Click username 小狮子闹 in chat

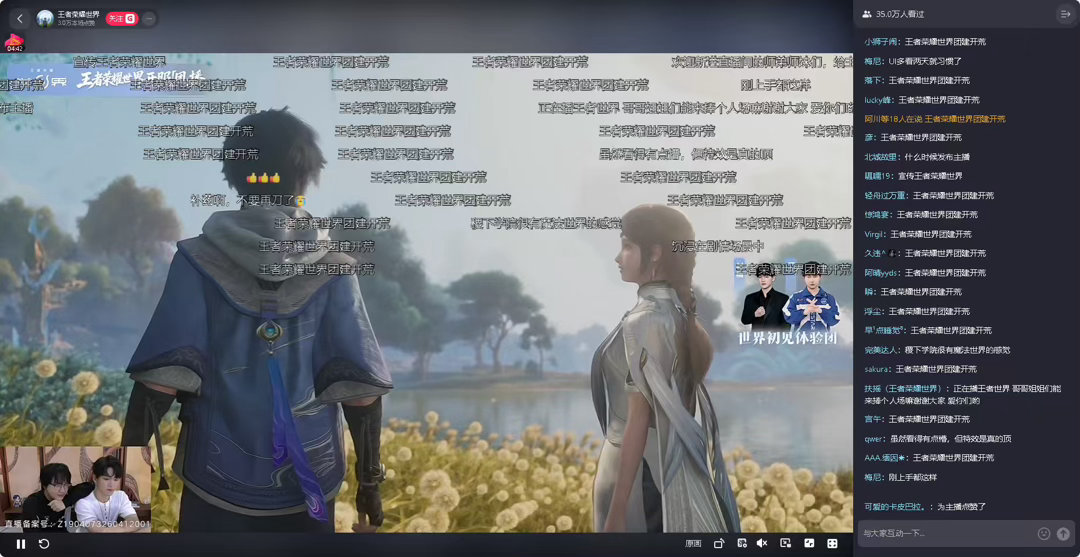coord(882,41)
